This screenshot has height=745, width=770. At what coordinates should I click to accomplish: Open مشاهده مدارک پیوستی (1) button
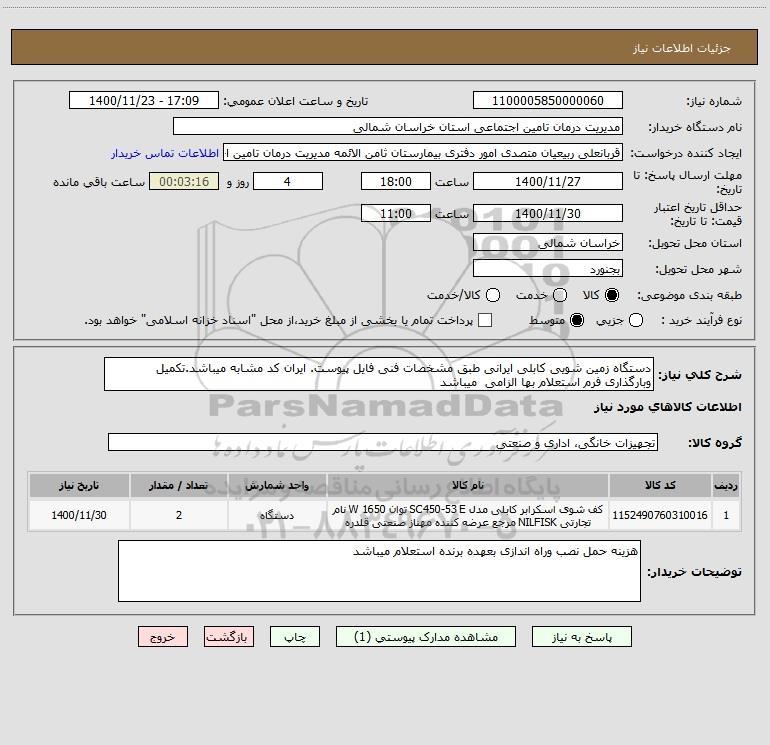point(426,637)
